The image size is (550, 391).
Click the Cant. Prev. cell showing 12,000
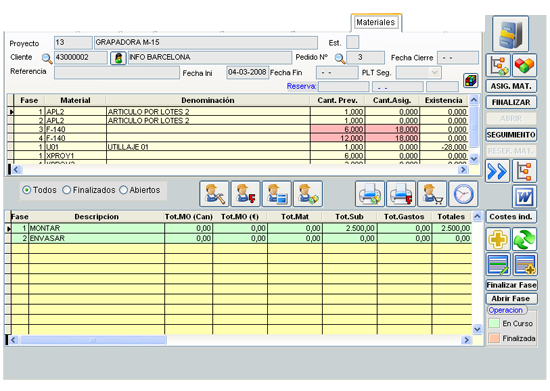pyautogui.click(x=337, y=138)
